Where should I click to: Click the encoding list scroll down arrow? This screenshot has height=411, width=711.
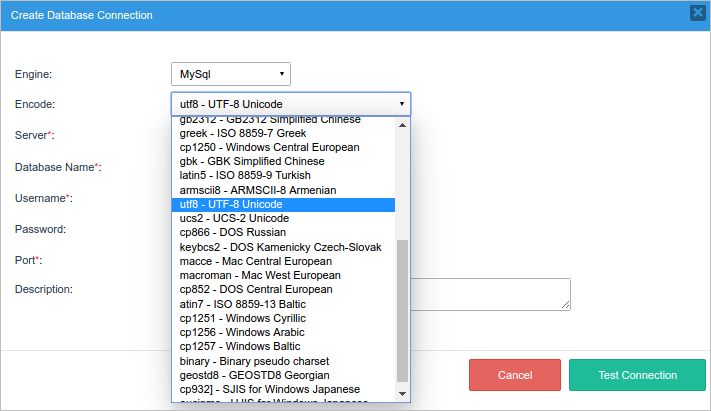pyautogui.click(x=403, y=394)
